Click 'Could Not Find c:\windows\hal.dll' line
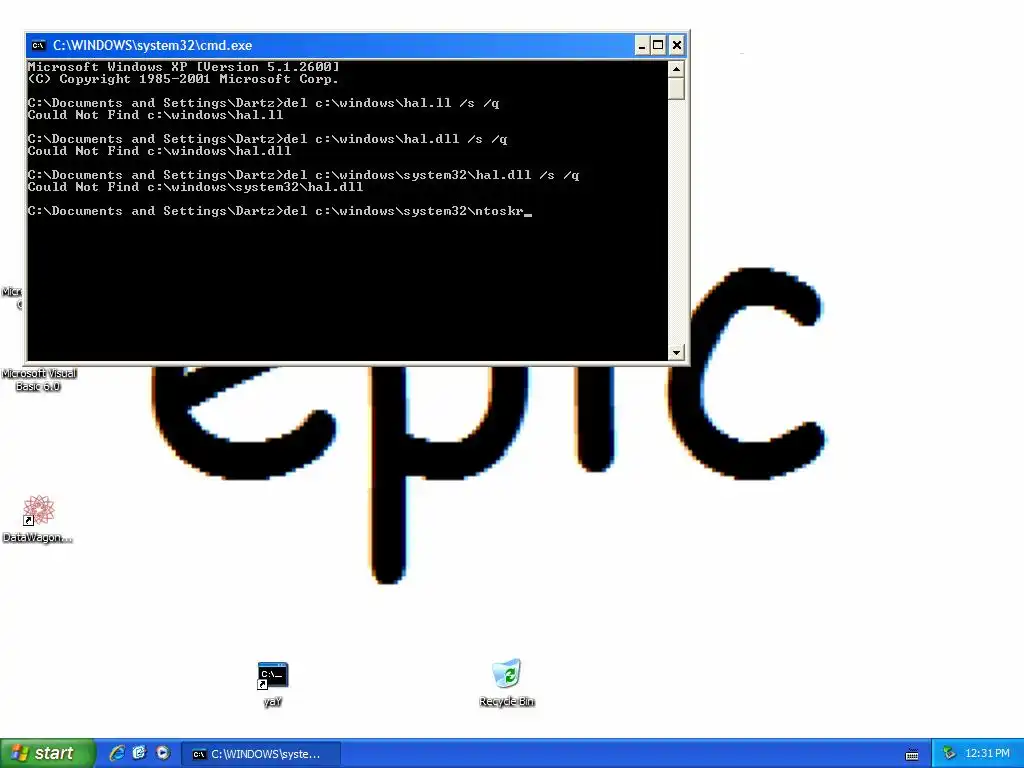 (159, 151)
